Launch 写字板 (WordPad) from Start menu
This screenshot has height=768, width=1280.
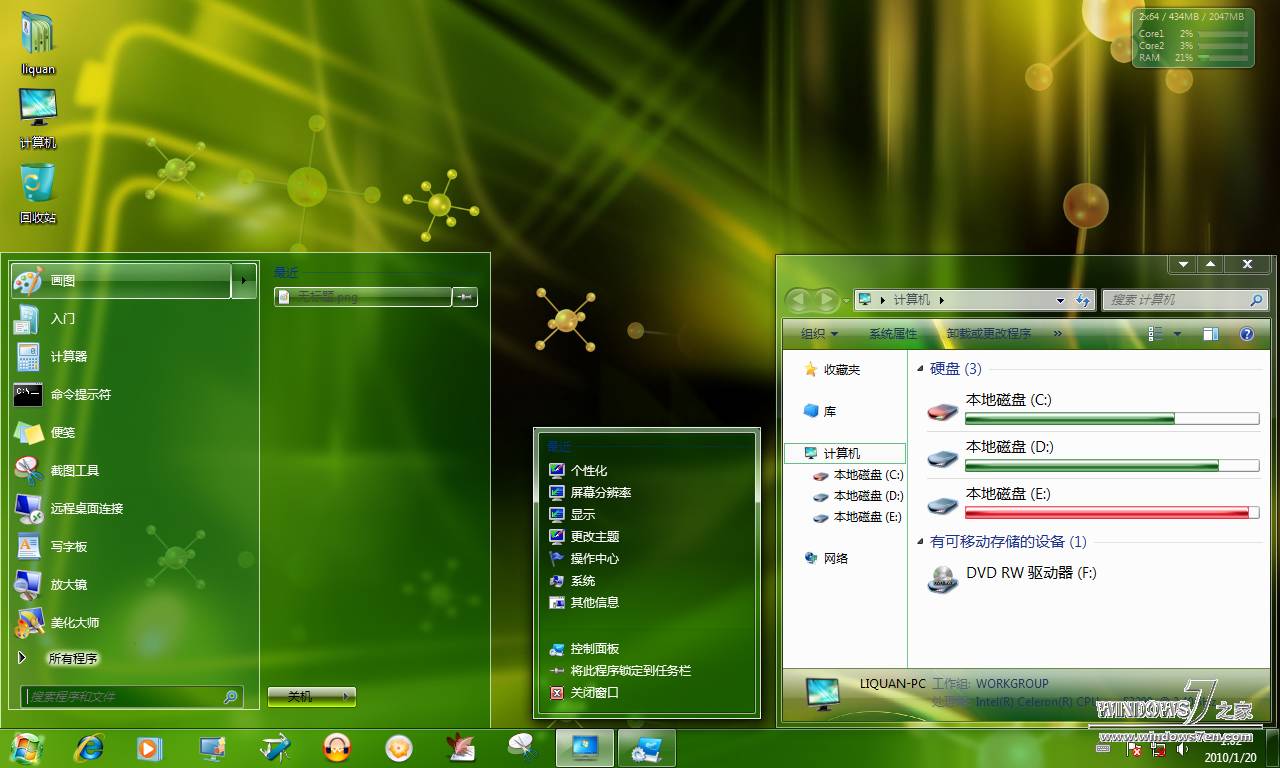pyautogui.click(x=135, y=547)
